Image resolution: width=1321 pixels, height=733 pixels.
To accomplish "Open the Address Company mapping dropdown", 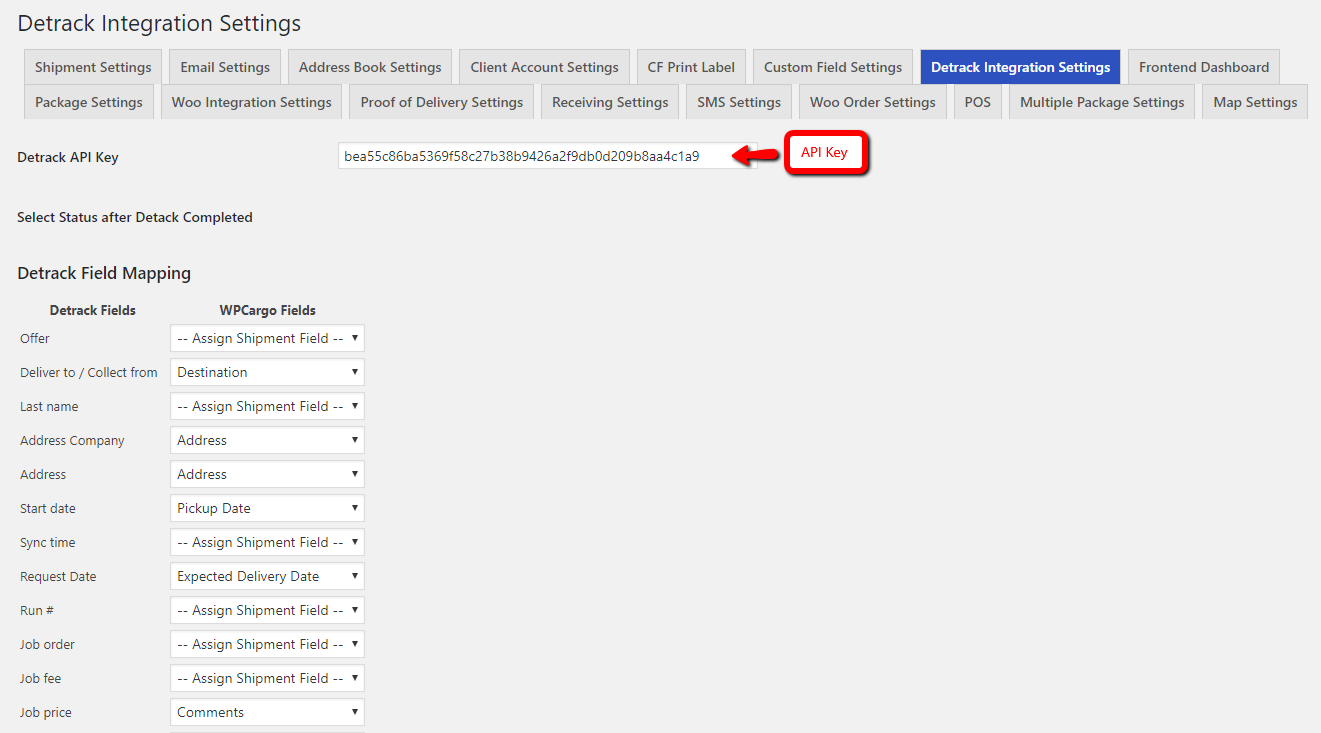I will 267,440.
